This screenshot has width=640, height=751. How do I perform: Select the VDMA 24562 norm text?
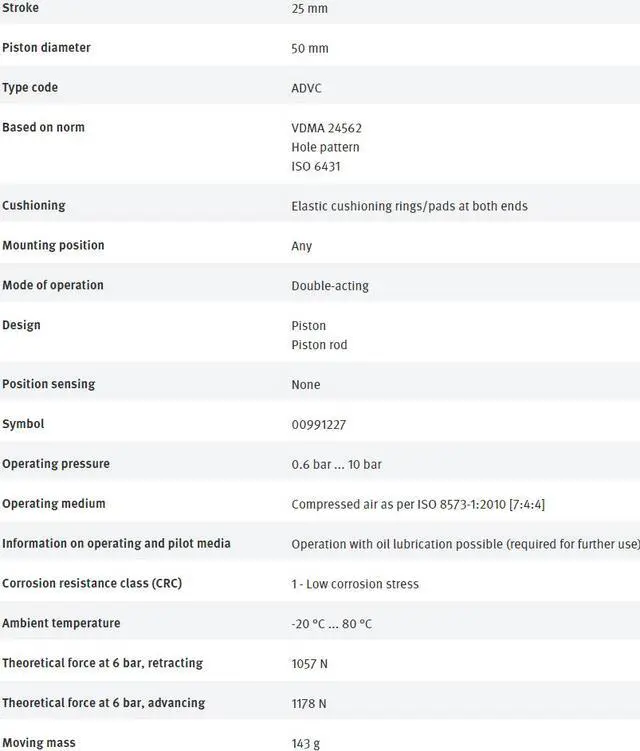tap(326, 128)
